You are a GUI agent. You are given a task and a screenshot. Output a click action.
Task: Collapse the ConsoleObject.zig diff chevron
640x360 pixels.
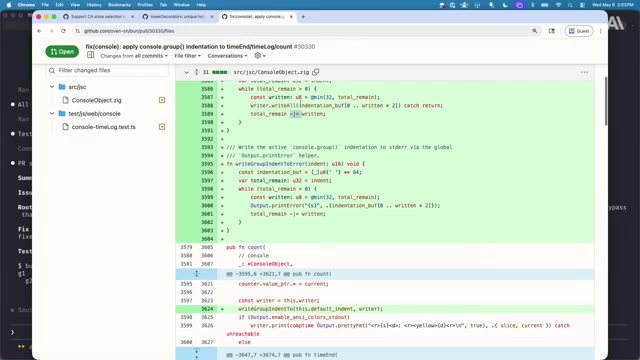(x=186, y=72)
